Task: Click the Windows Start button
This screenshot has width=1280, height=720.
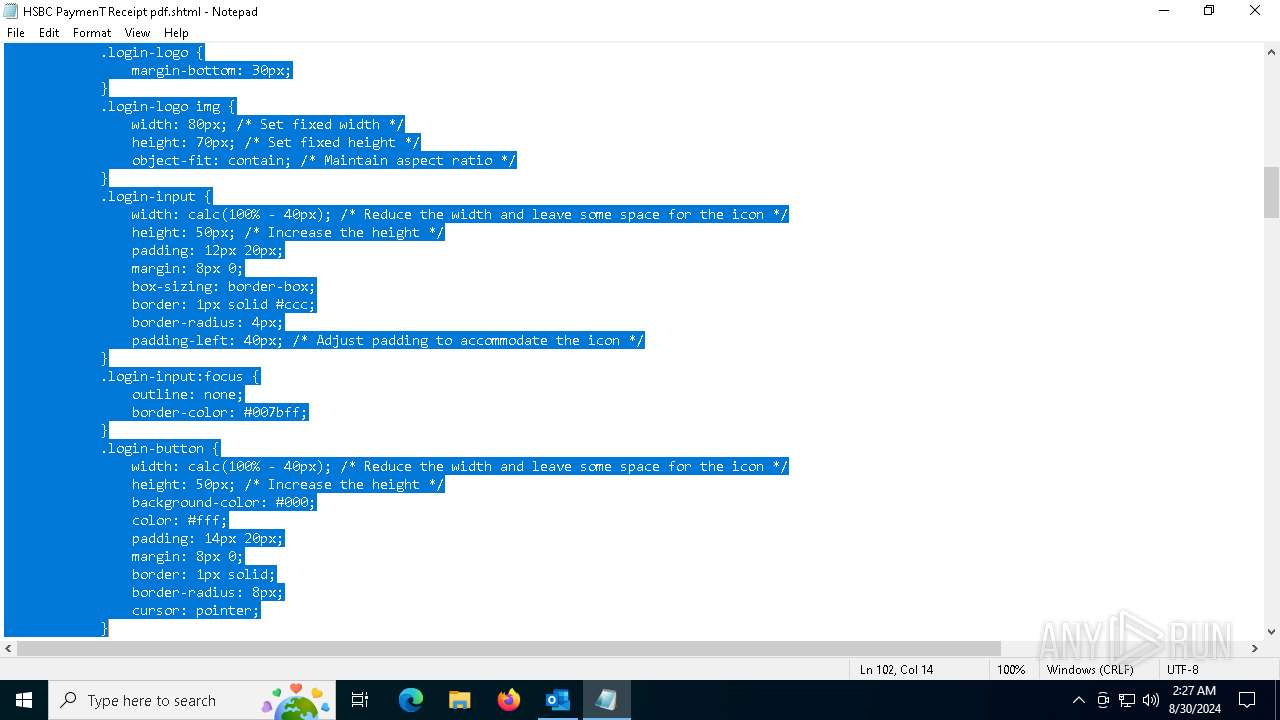Action: [x=24, y=700]
